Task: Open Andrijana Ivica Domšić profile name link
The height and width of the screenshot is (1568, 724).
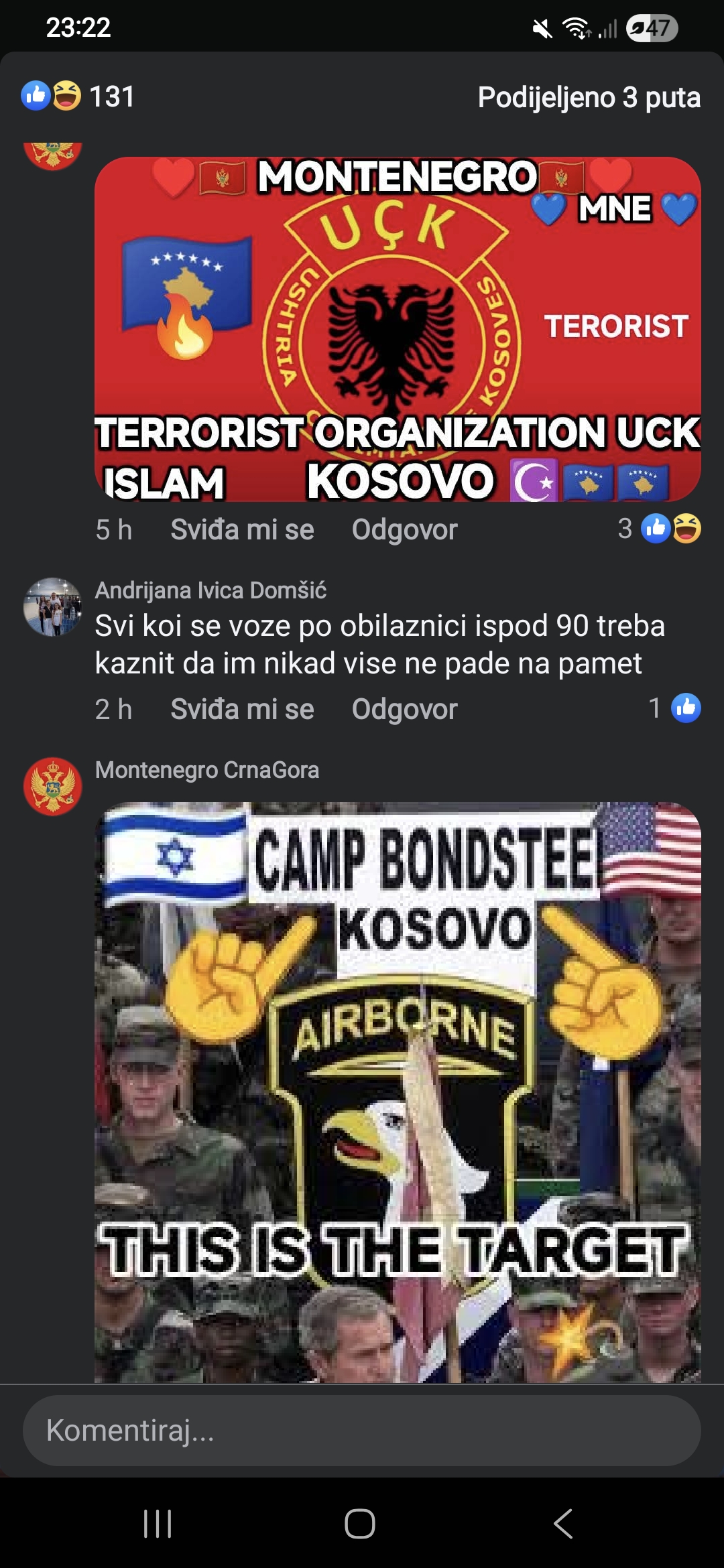Action: tap(210, 590)
